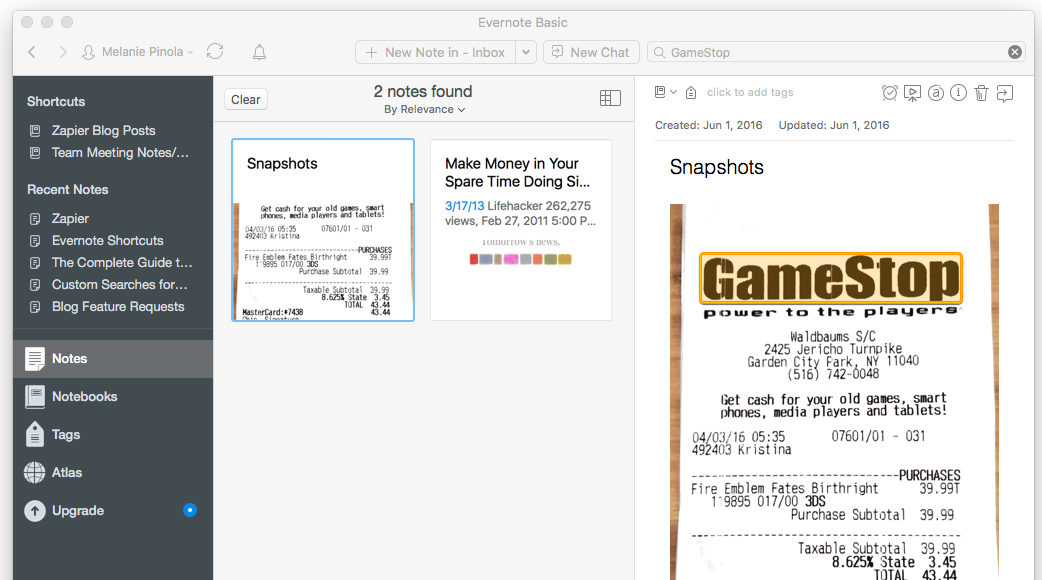Screen dimensions: 1042x580
Task: Select Notebooks in the sidebar
Action: coord(113,397)
